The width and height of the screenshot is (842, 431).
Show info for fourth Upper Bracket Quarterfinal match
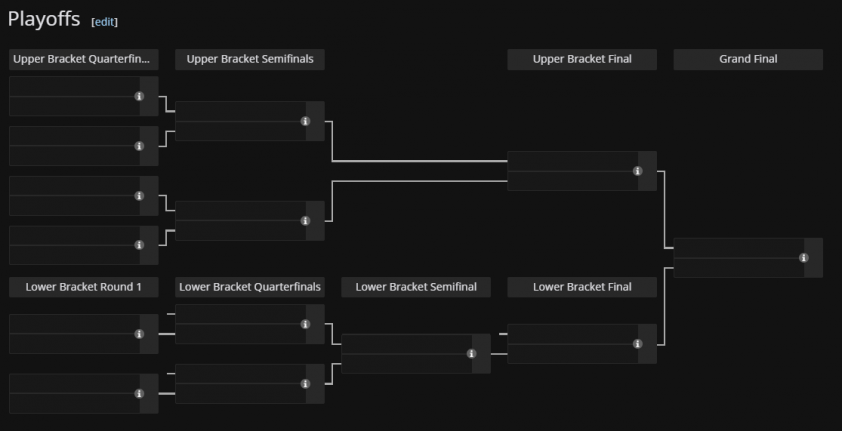(x=139, y=245)
